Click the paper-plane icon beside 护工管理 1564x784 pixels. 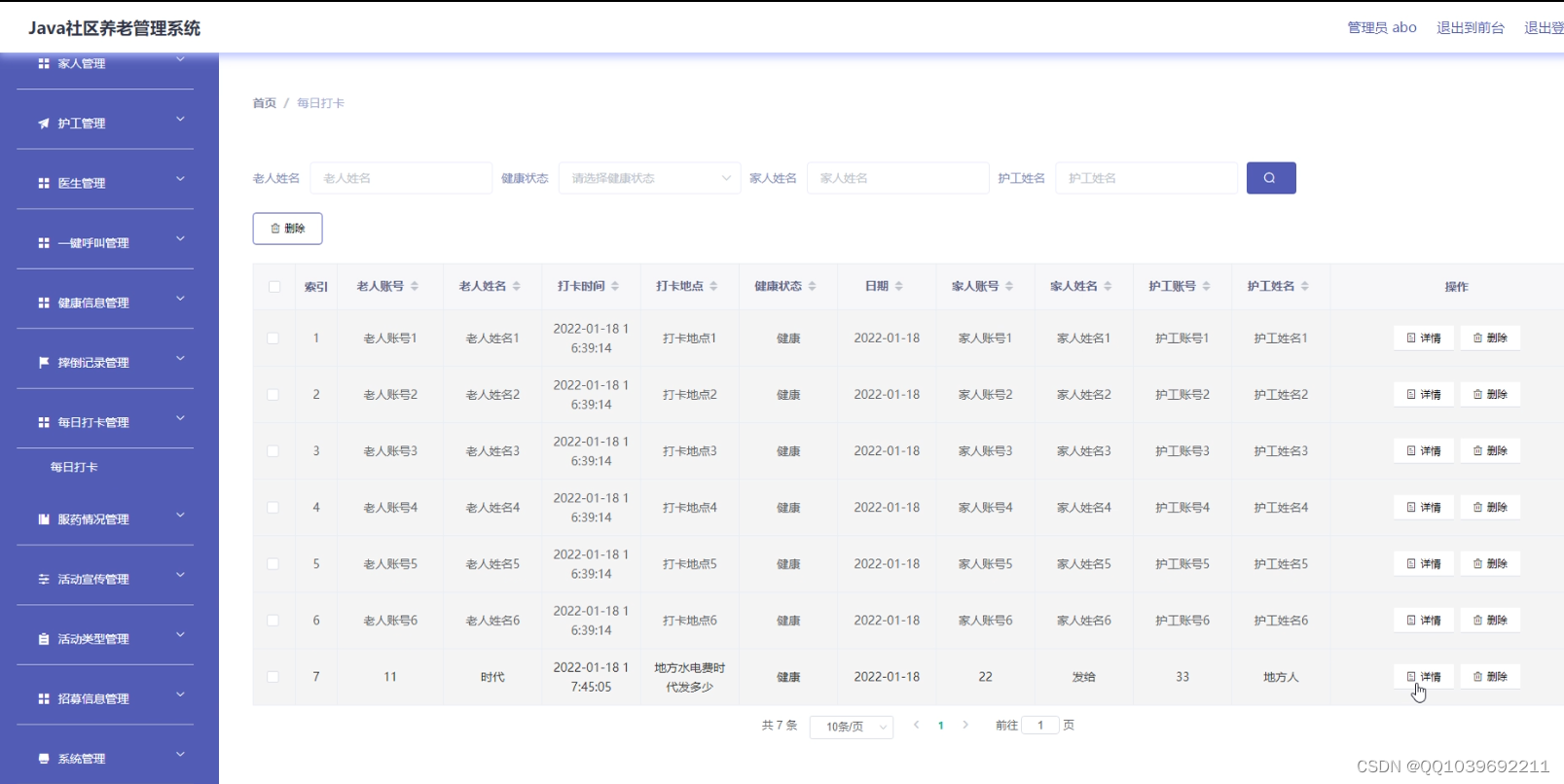[x=43, y=124]
